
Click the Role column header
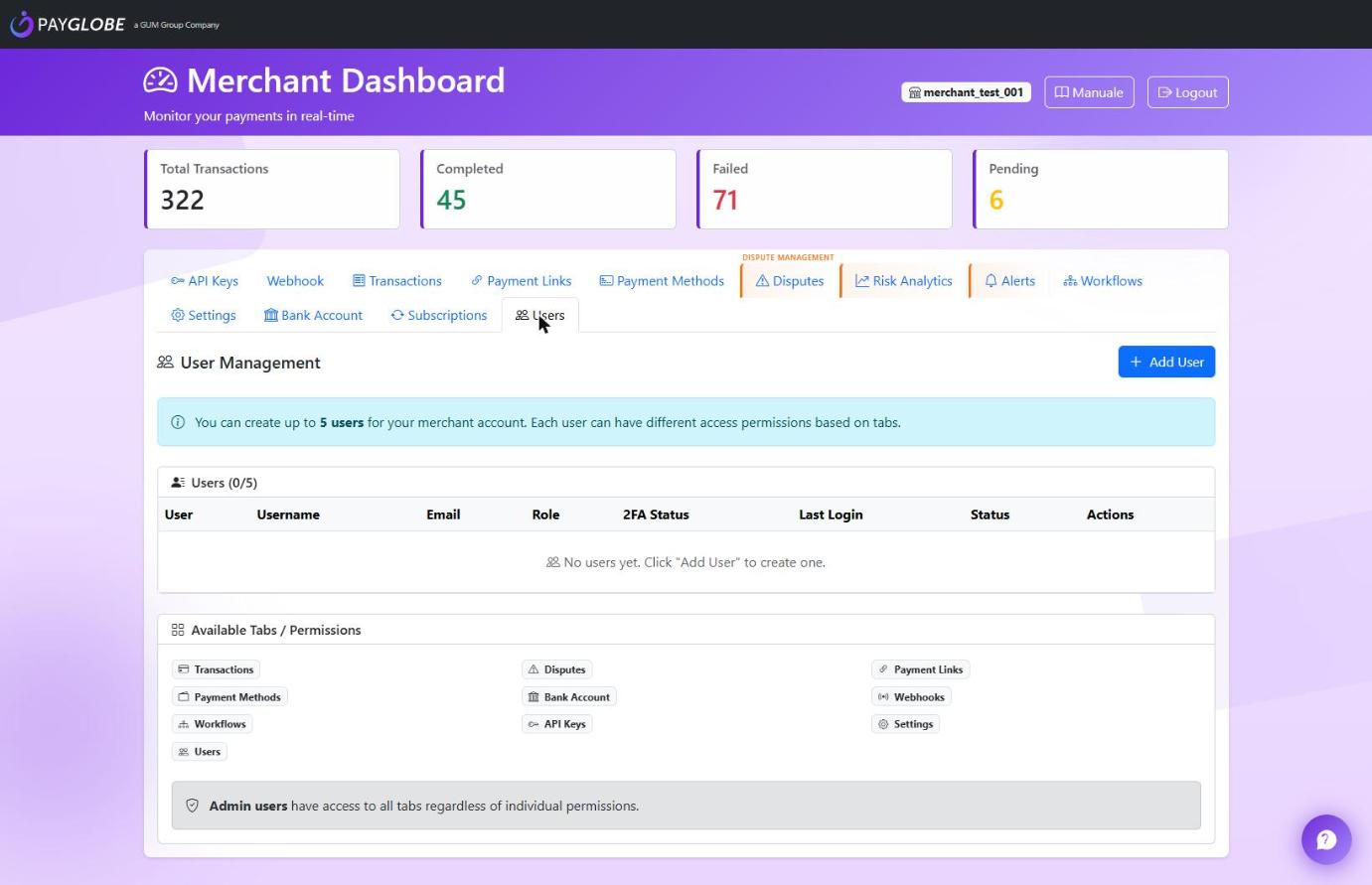pyautogui.click(x=545, y=515)
